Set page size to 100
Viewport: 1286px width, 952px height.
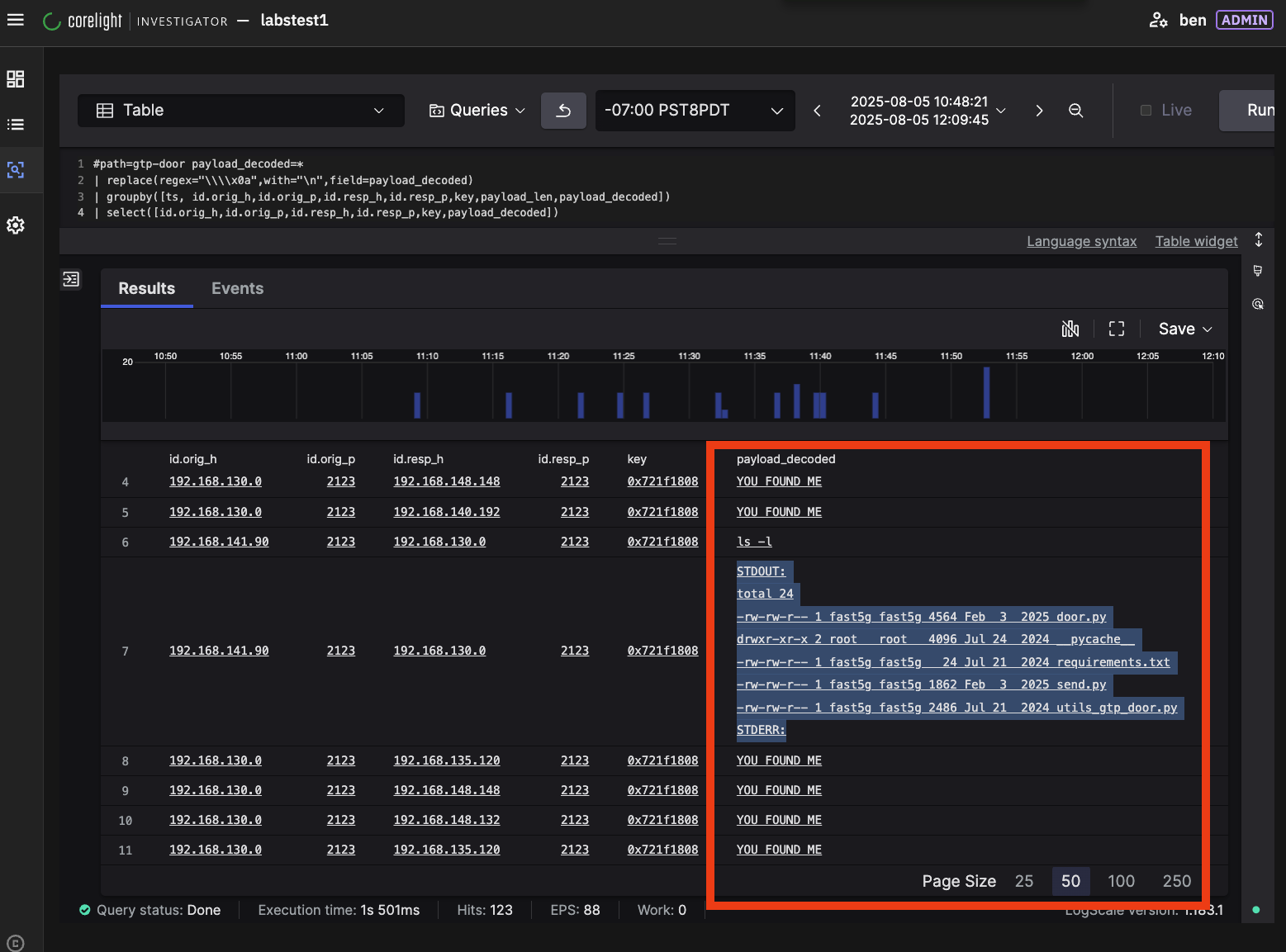click(1121, 881)
